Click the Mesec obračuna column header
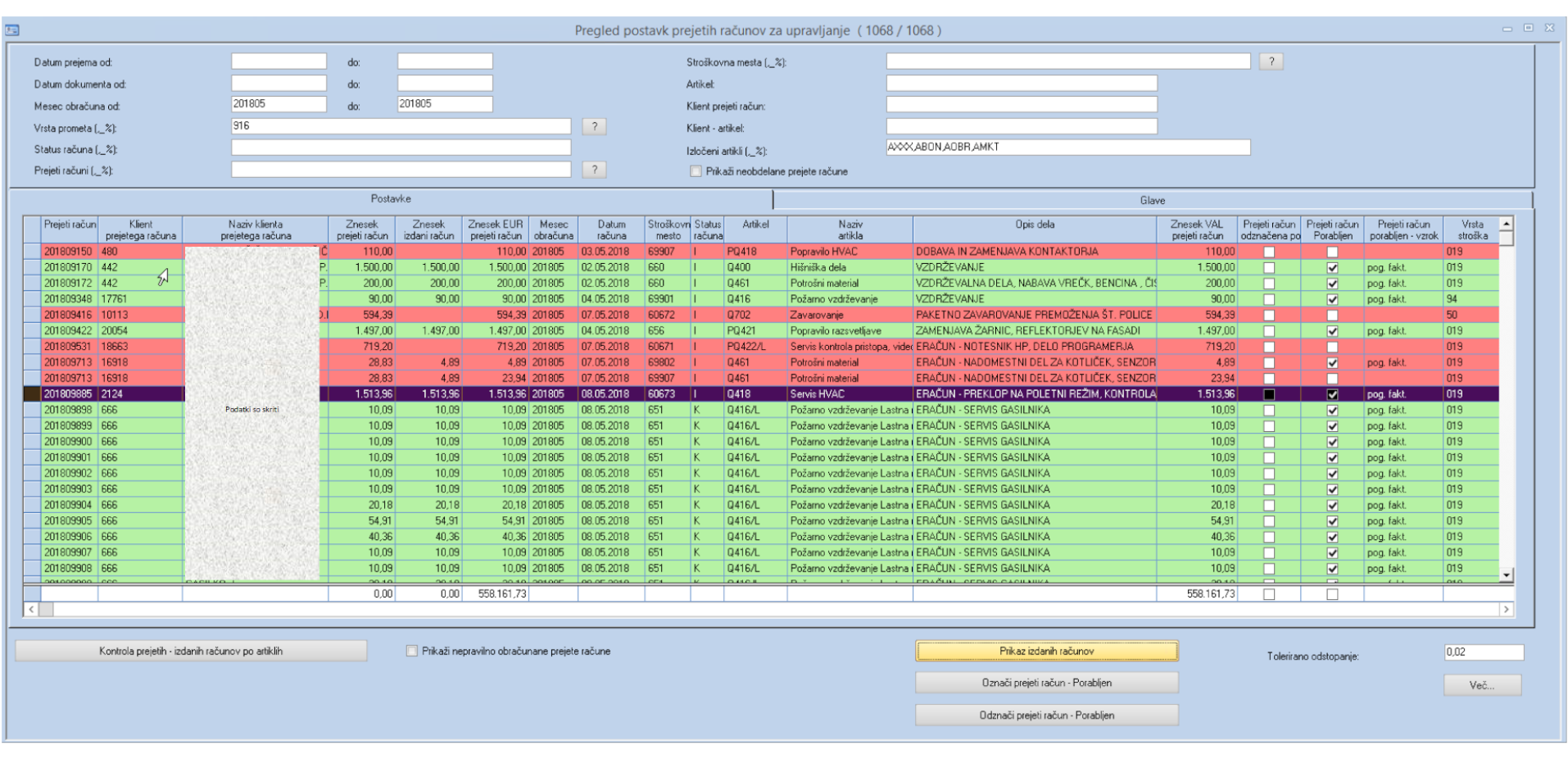This screenshot has width=1568, height=759. click(554, 230)
